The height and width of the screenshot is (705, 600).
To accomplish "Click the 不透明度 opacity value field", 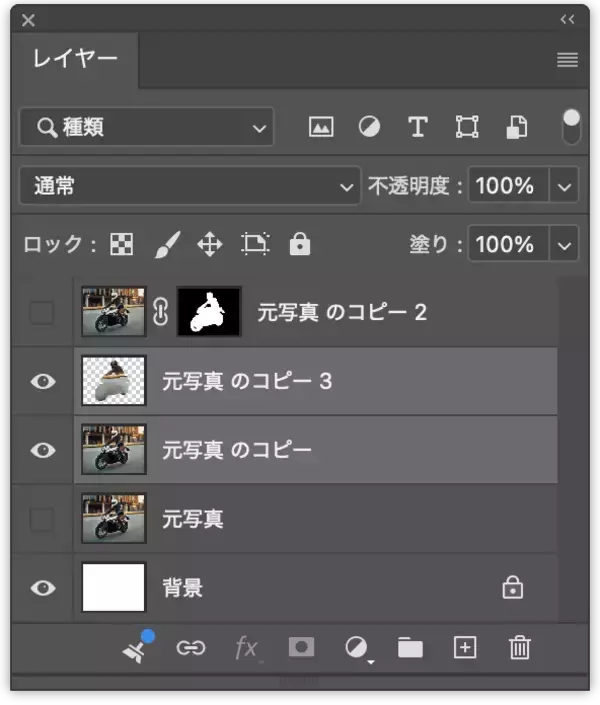I will 508,186.
